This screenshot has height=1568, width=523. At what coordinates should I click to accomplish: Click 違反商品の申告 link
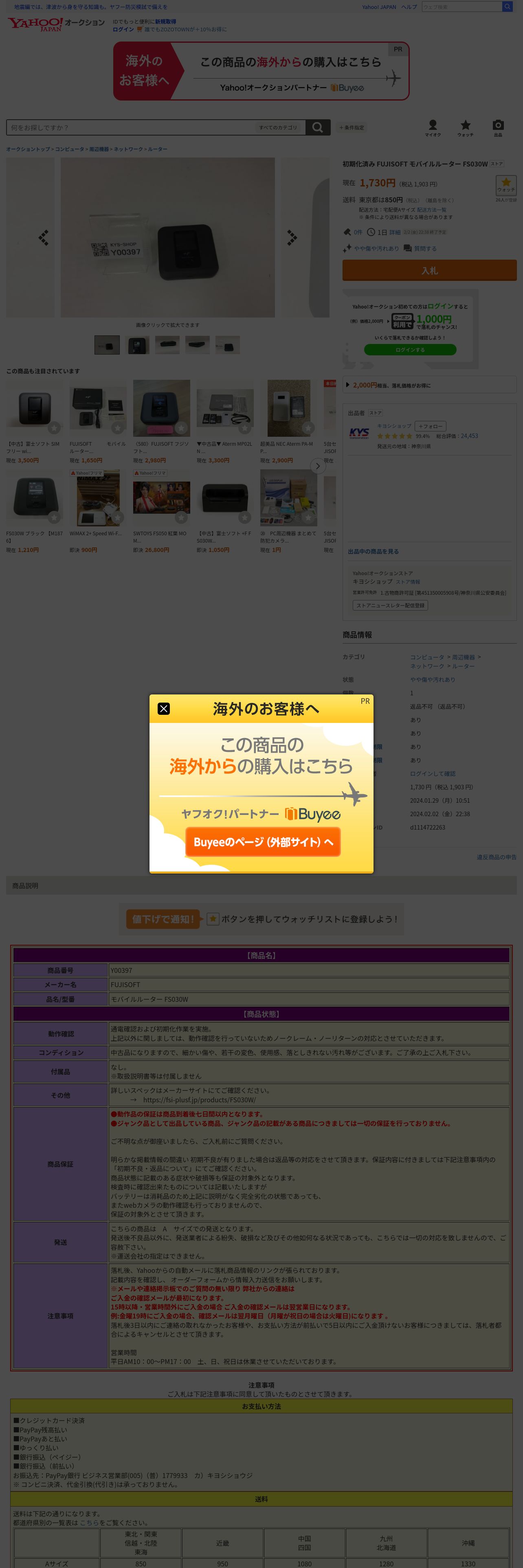496,857
